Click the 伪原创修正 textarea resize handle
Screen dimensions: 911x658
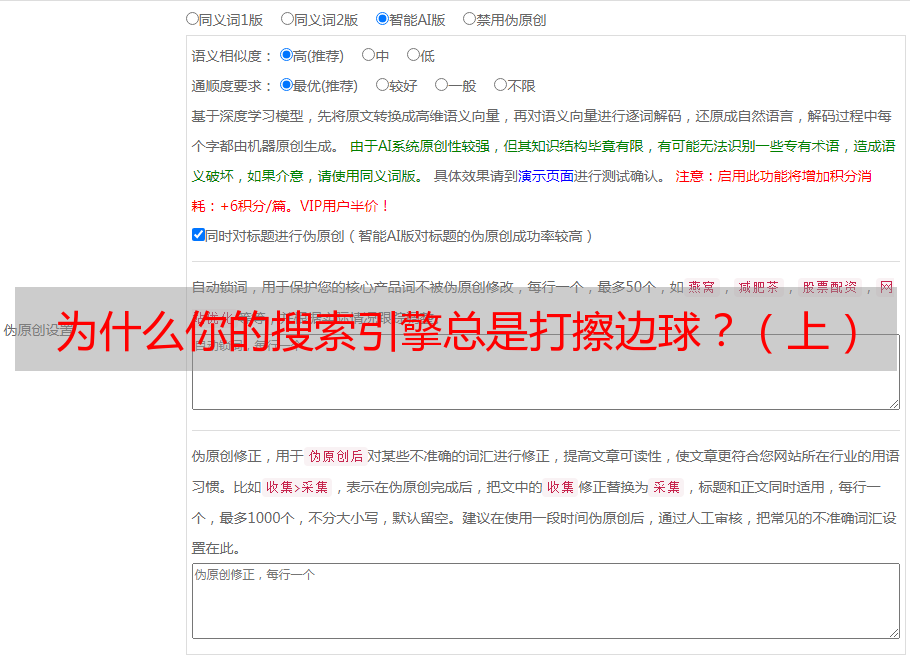894,634
